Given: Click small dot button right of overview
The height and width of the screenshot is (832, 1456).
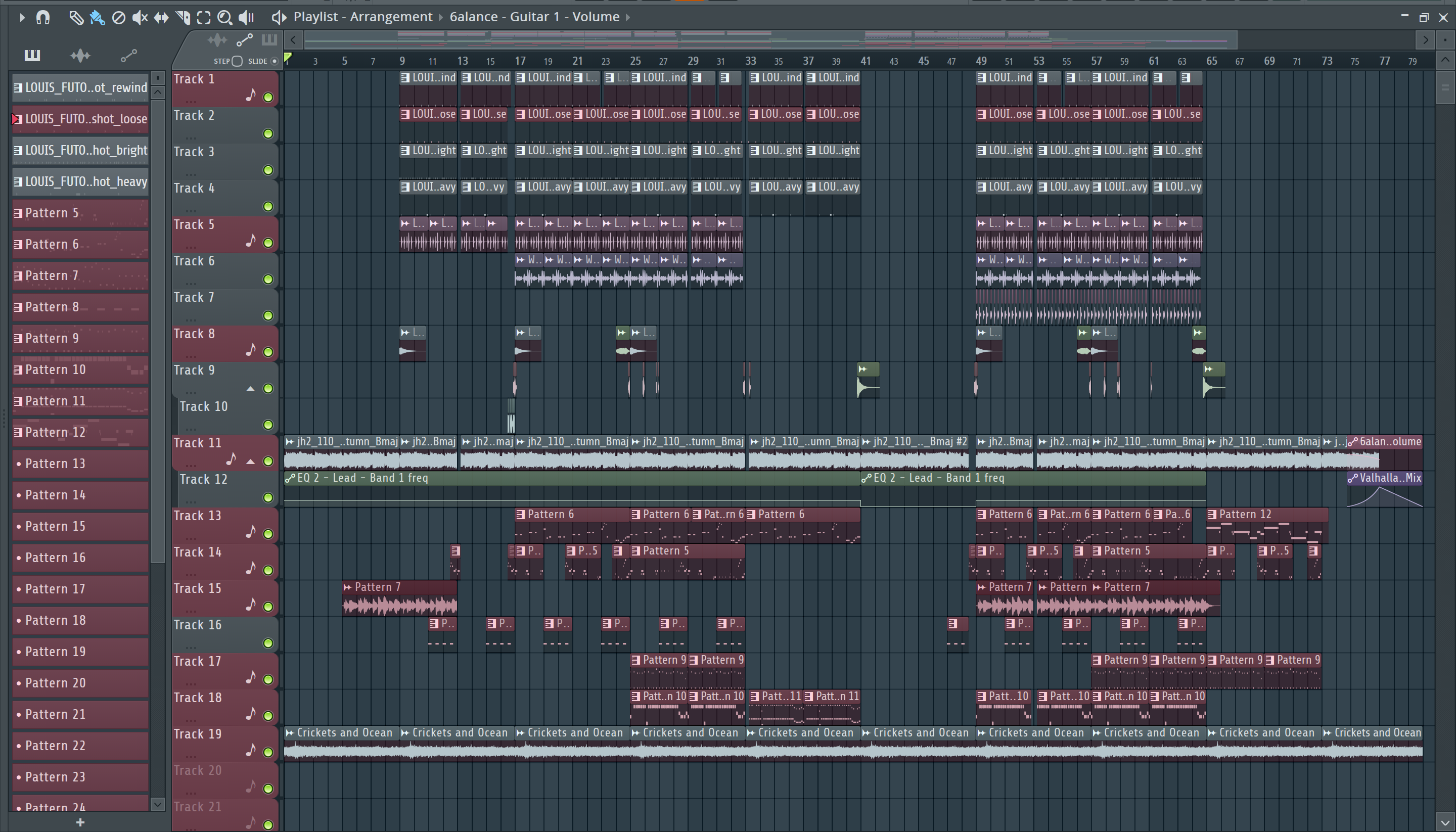Looking at the screenshot, I should pyautogui.click(x=1444, y=40).
